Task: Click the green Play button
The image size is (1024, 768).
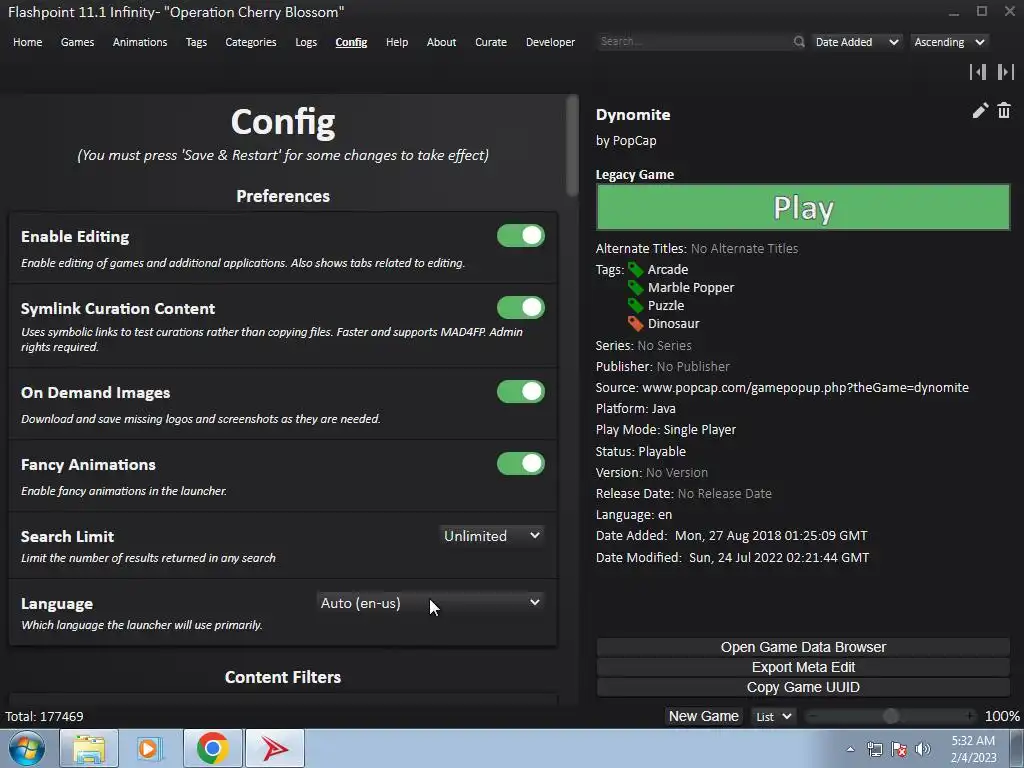Action: click(803, 207)
